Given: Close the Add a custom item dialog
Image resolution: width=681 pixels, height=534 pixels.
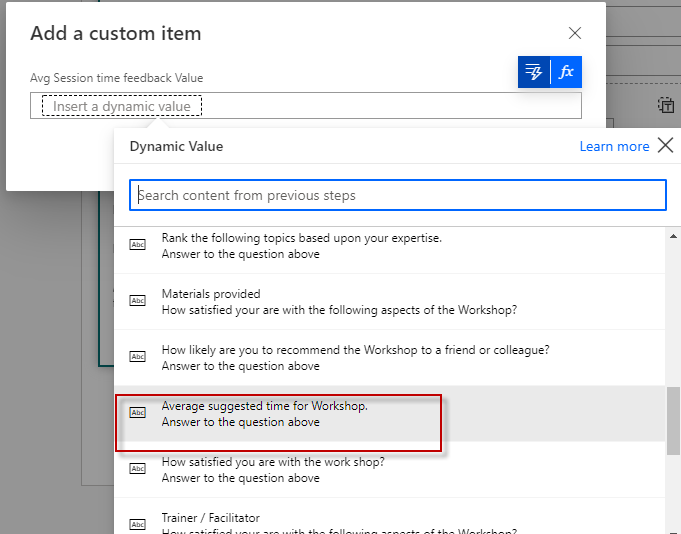Looking at the screenshot, I should [575, 33].
